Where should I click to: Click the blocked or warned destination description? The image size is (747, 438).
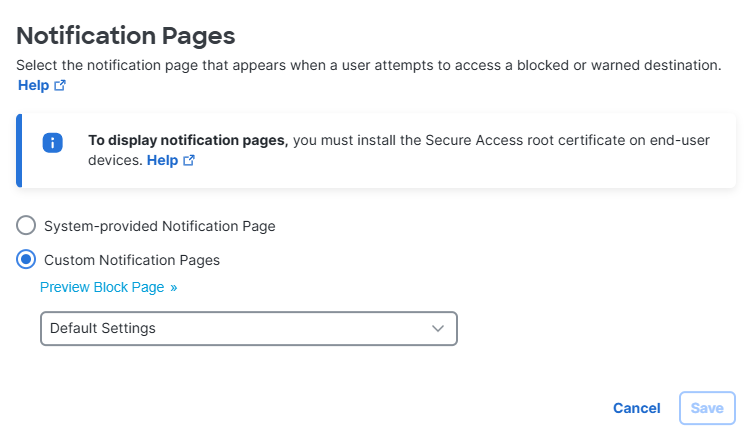coord(369,65)
